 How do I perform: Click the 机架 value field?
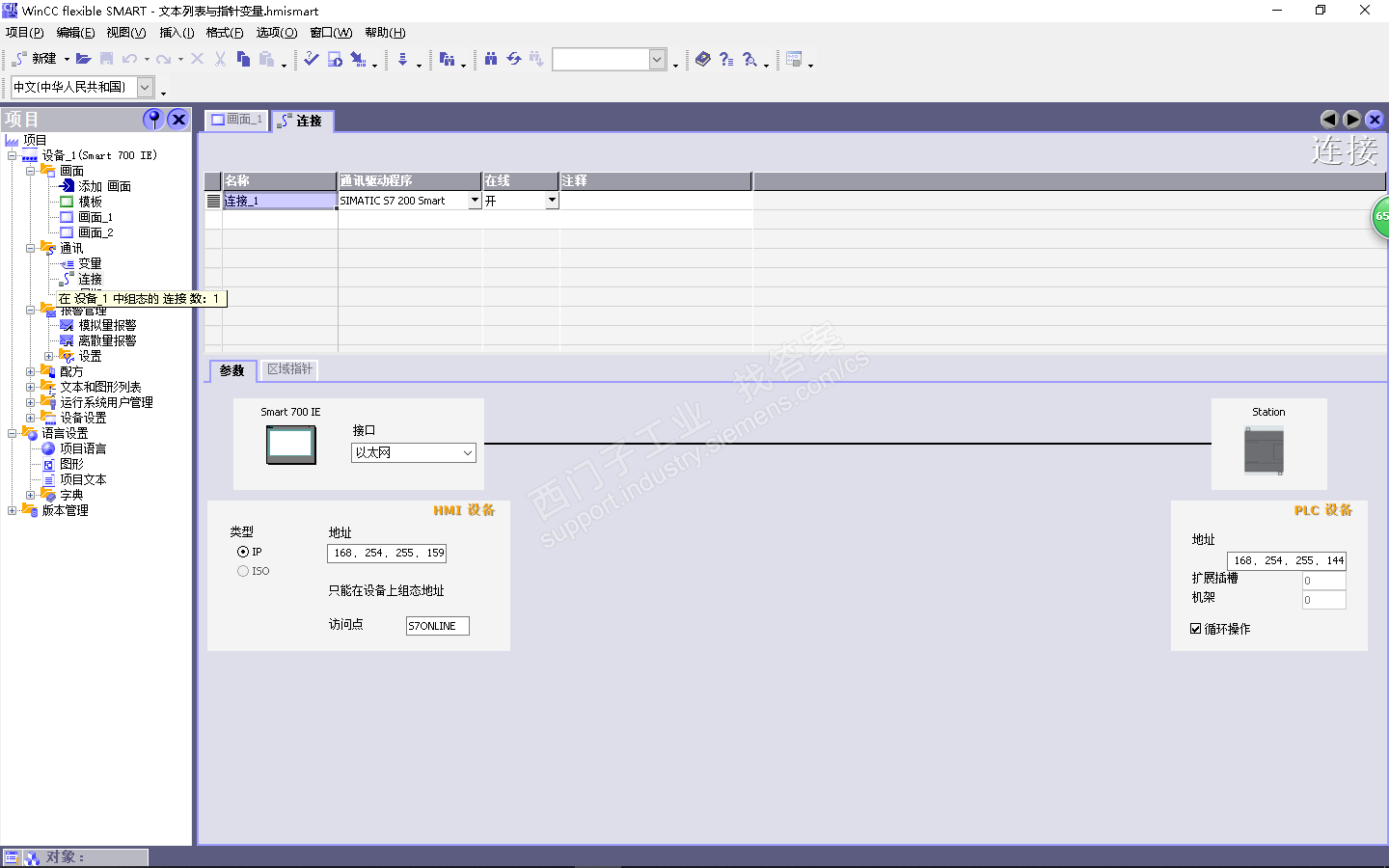coord(1323,600)
